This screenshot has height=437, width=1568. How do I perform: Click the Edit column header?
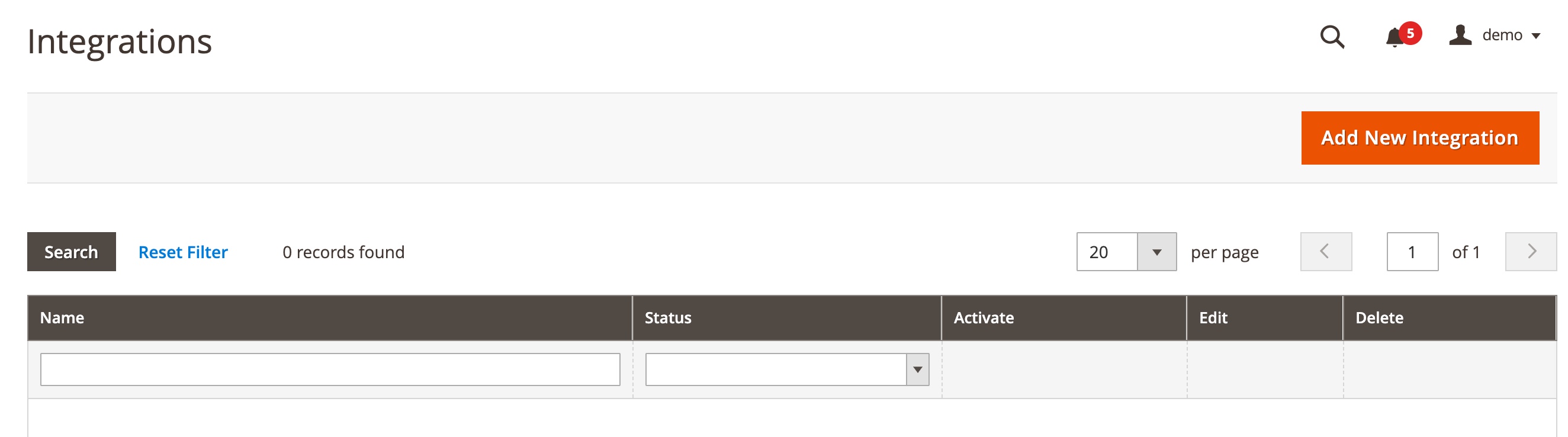(x=1213, y=318)
